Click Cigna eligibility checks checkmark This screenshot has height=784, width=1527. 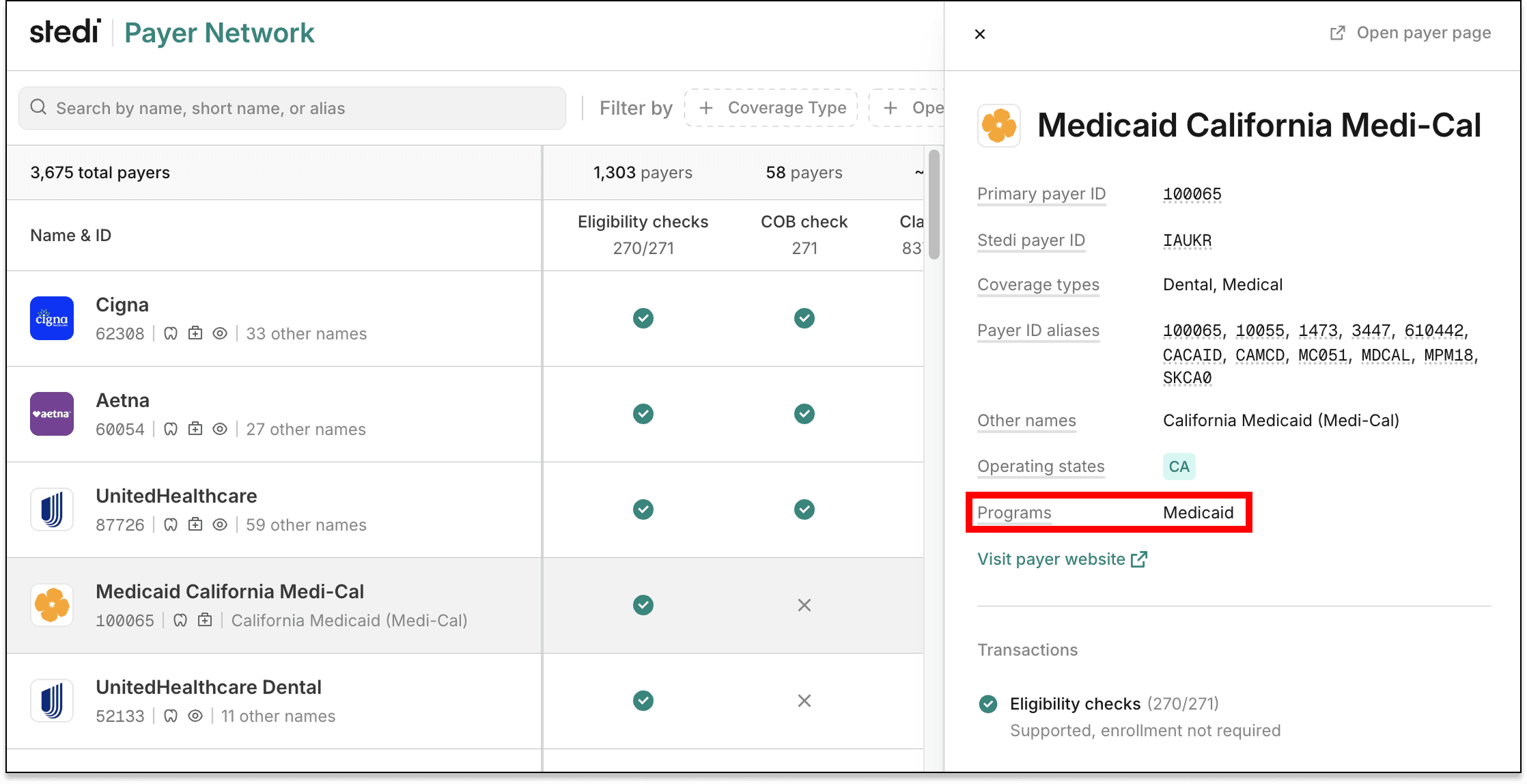pyautogui.click(x=643, y=318)
